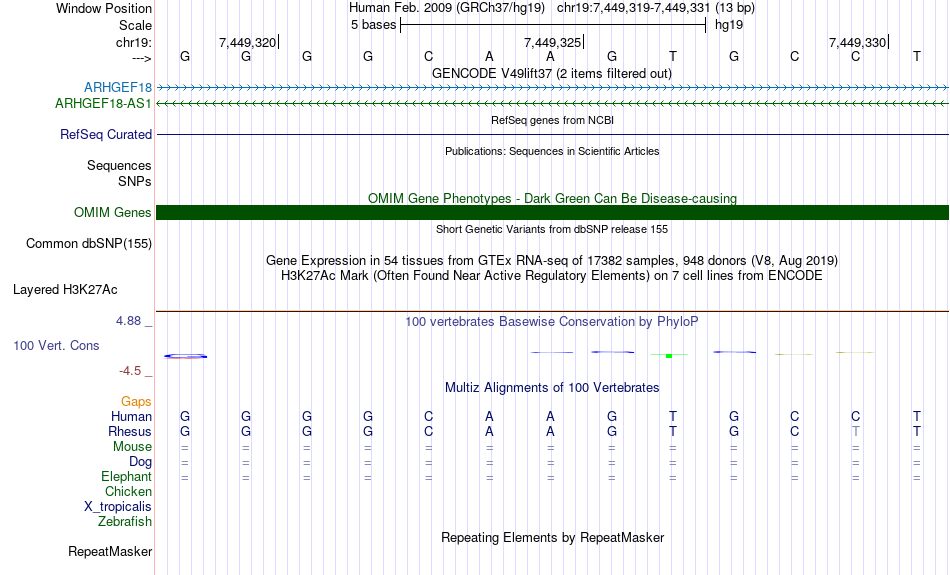Select the RepeatMasker track label
The width and height of the screenshot is (950, 575).
(110, 551)
